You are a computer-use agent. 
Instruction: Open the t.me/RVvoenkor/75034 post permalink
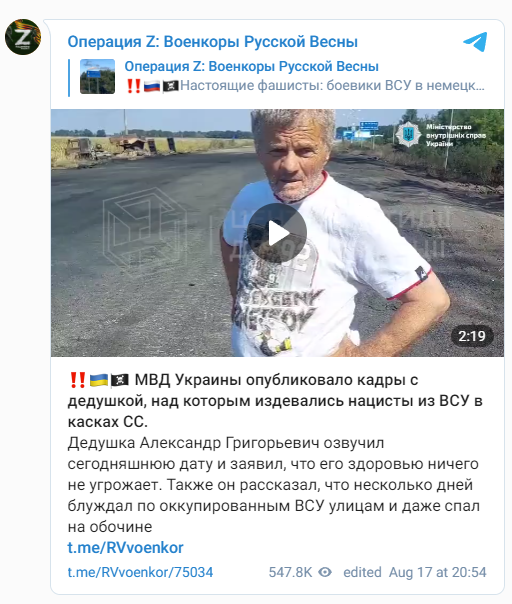point(140,572)
